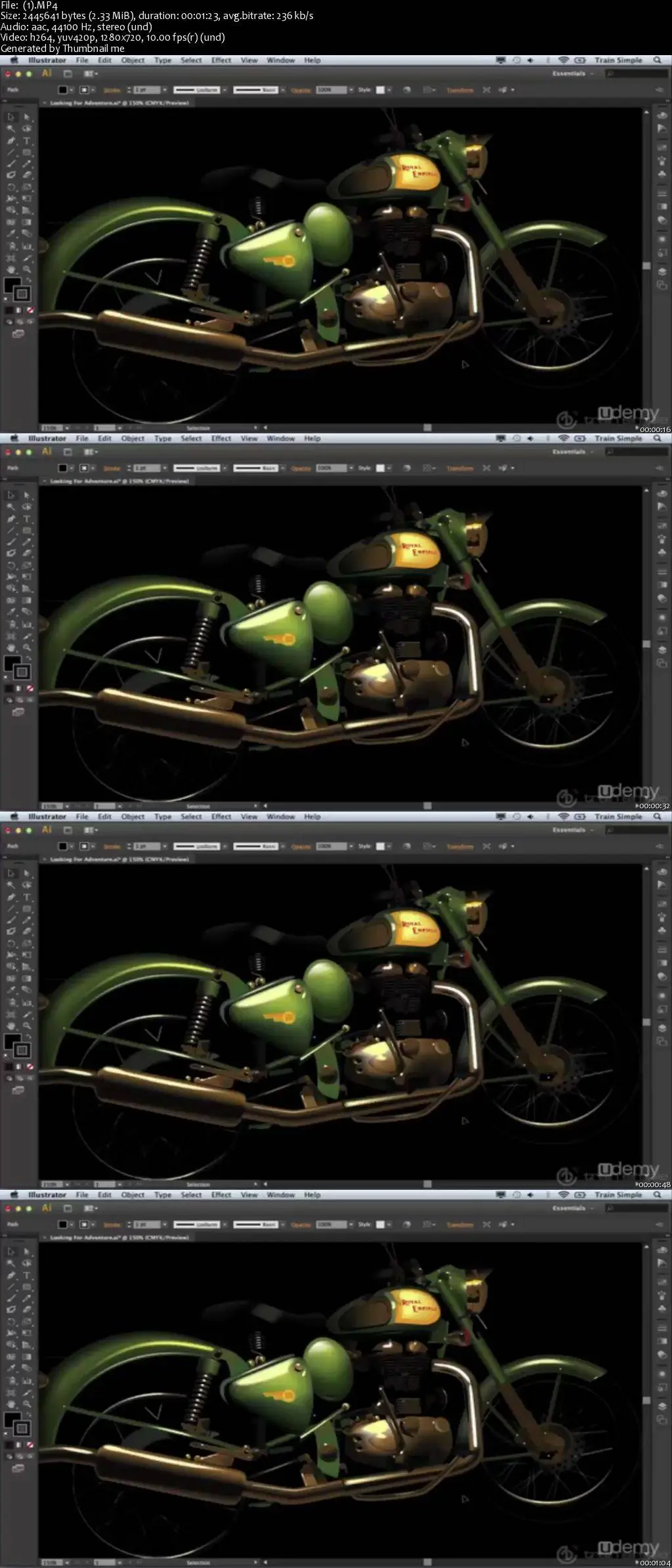
Task: Set paint to None in the 00:00:16 frame toolbox
Action: pyautogui.click(x=30, y=310)
